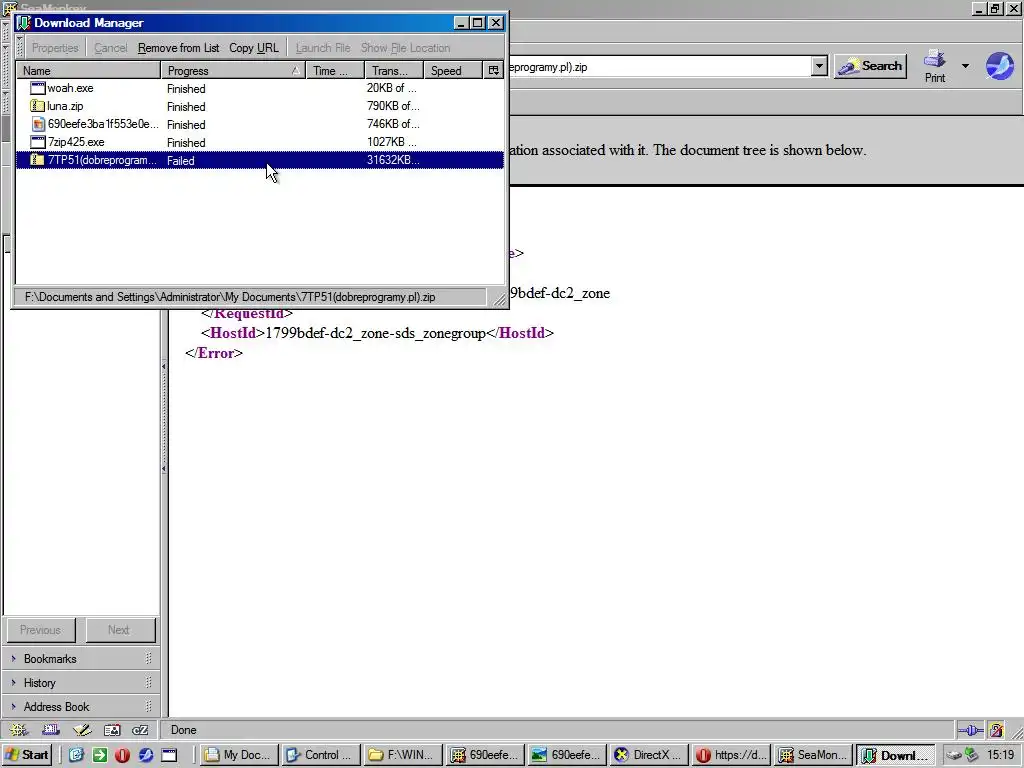Expand the Bookmarks sidebar panel
The height and width of the screenshot is (768, 1024).
(81, 658)
